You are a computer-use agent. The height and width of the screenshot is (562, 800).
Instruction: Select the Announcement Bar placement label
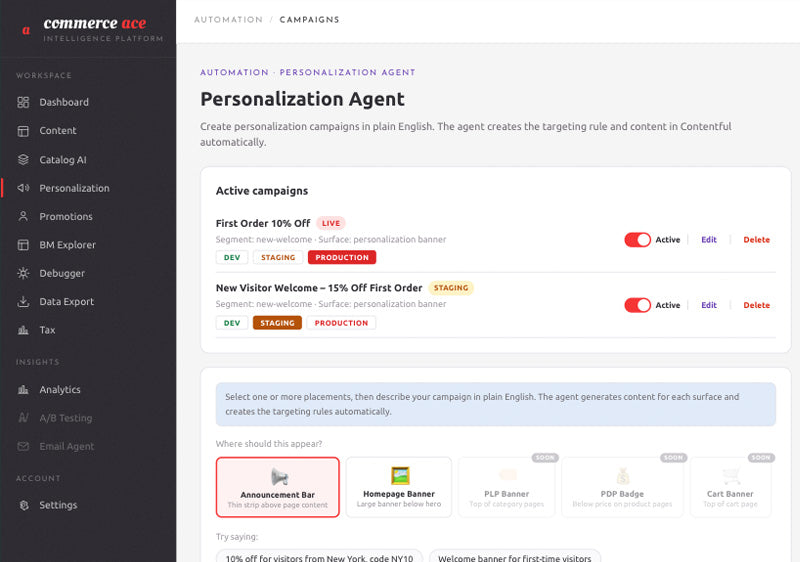278,495
